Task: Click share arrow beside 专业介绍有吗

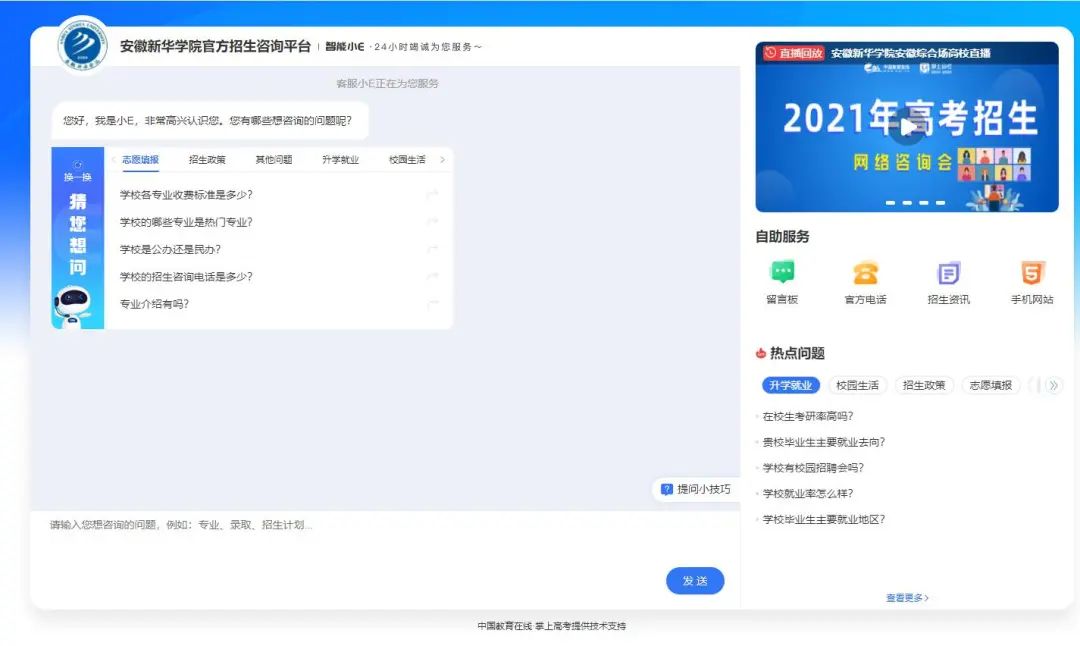Action: pyautogui.click(x=433, y=304)
